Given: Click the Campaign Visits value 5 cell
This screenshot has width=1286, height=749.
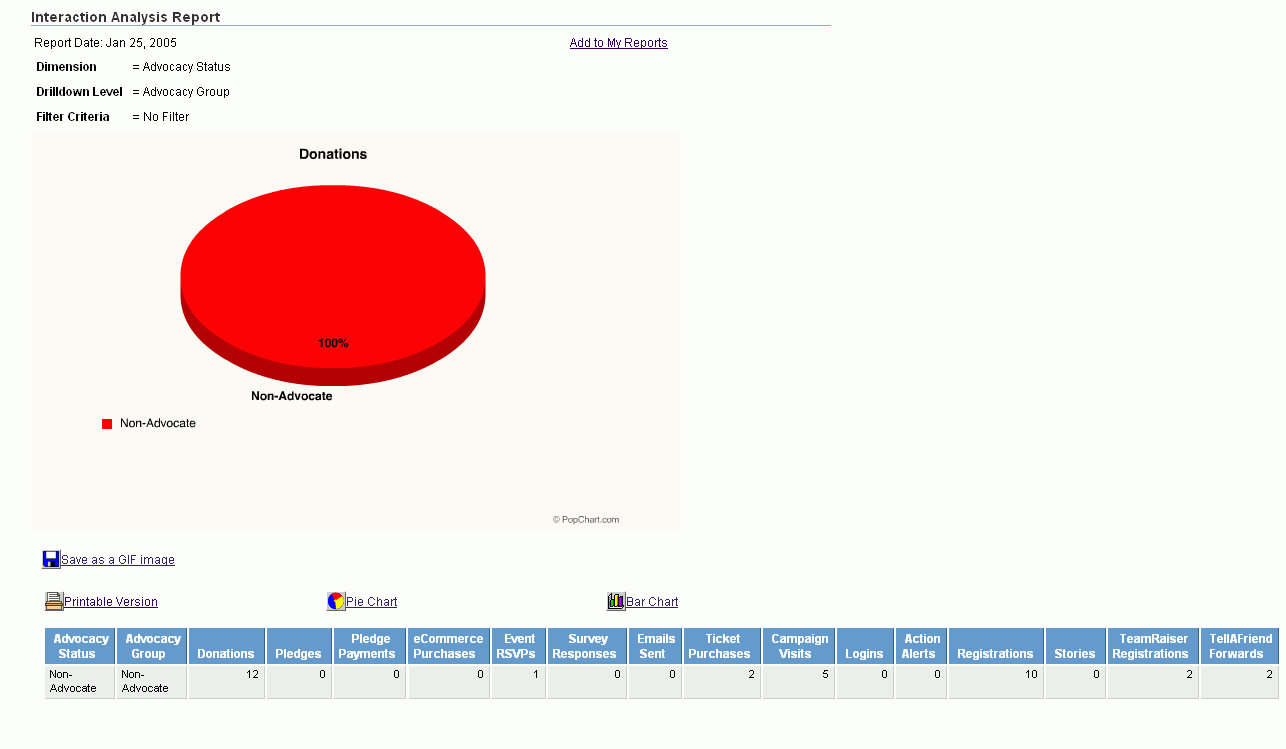Looking at the screenshot, I should [799, 682].
